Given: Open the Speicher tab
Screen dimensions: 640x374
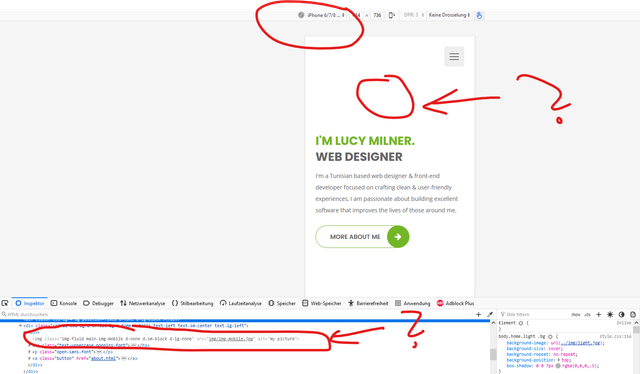Looking at the screenshot, I should click(282, 303).
